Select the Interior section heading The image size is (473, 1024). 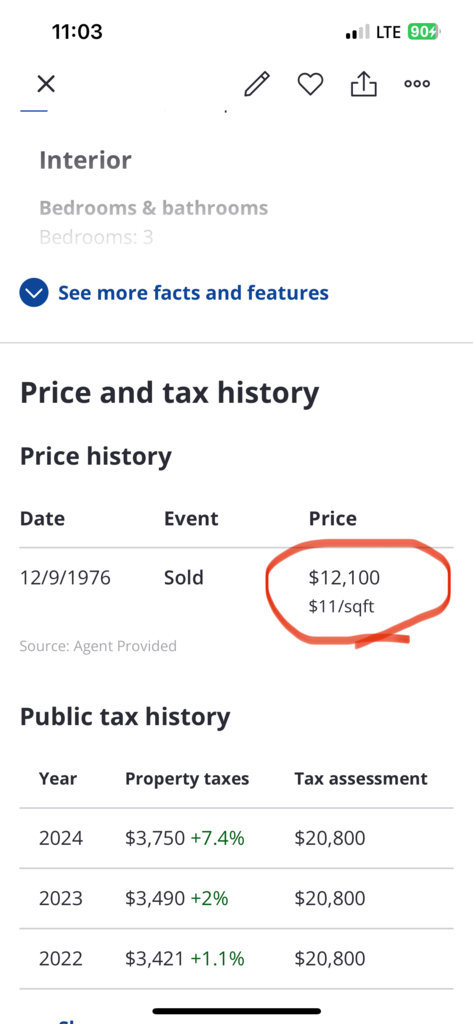(85, 160)
